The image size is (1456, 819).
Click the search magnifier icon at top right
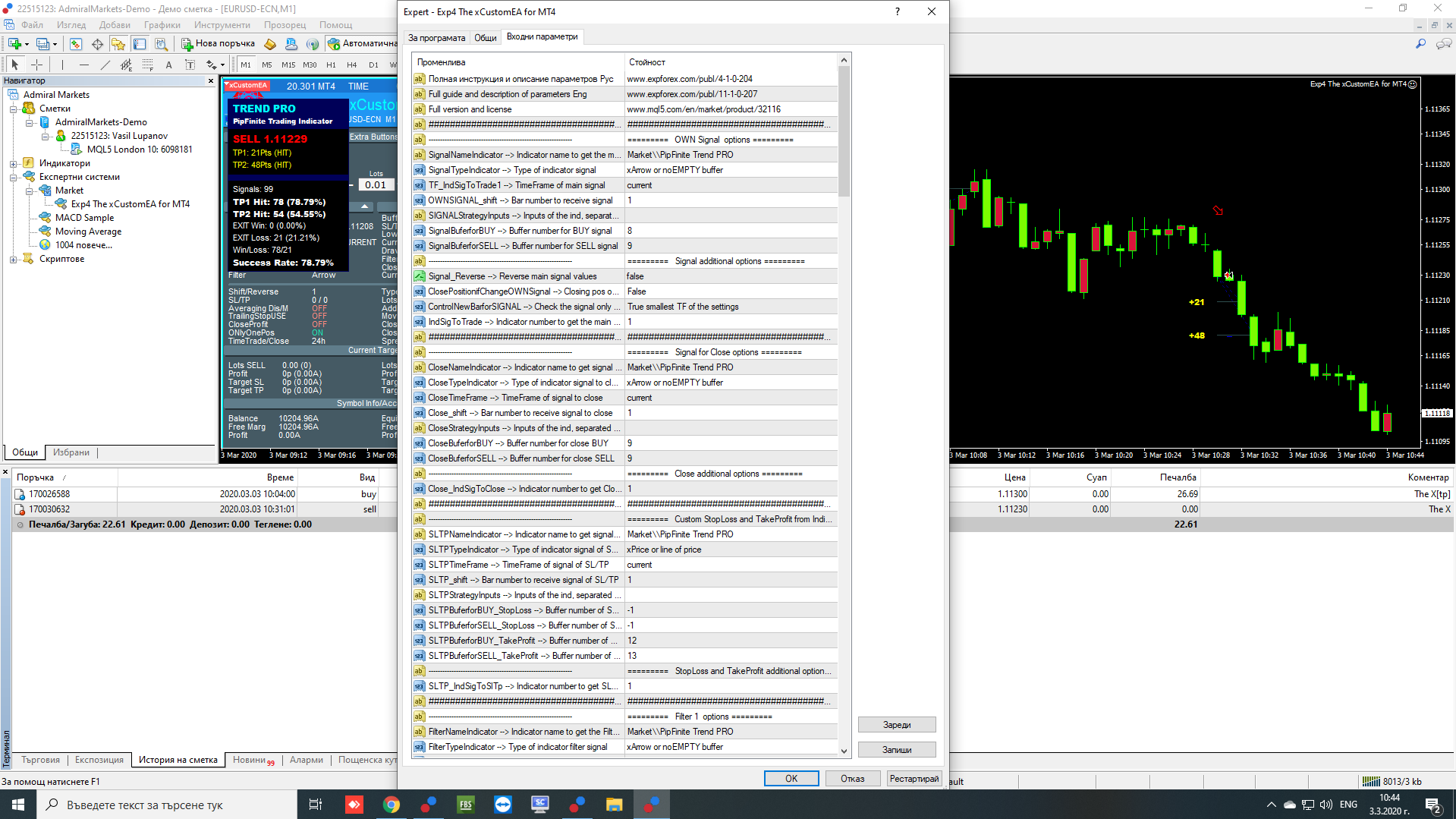pos(1420,44)
